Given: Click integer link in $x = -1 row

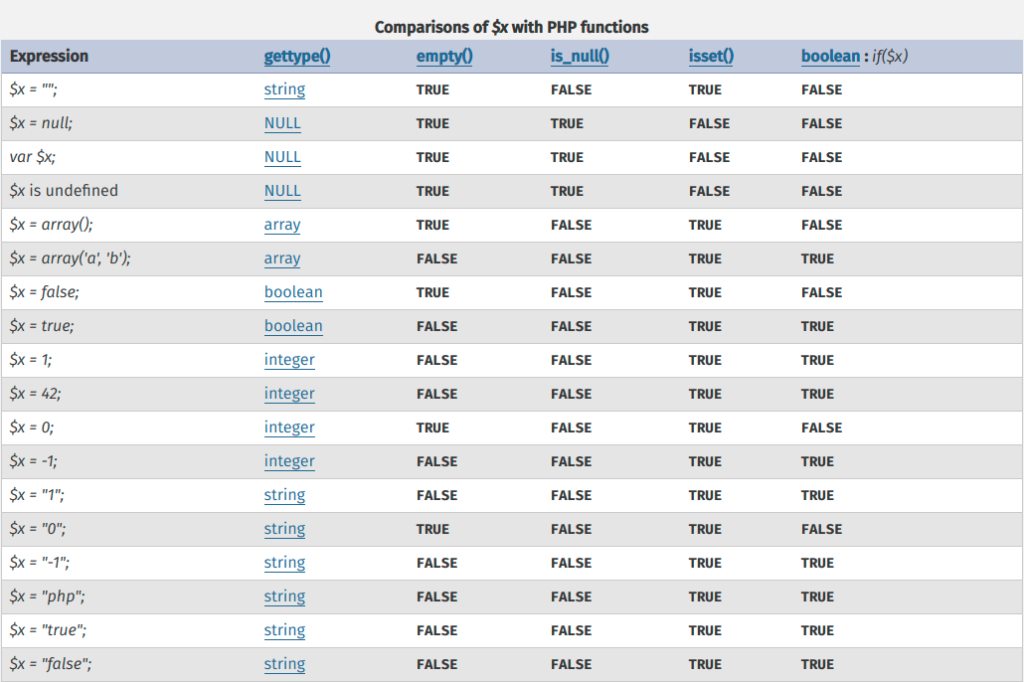Looking at the screenshot, I should pos(289,461).
